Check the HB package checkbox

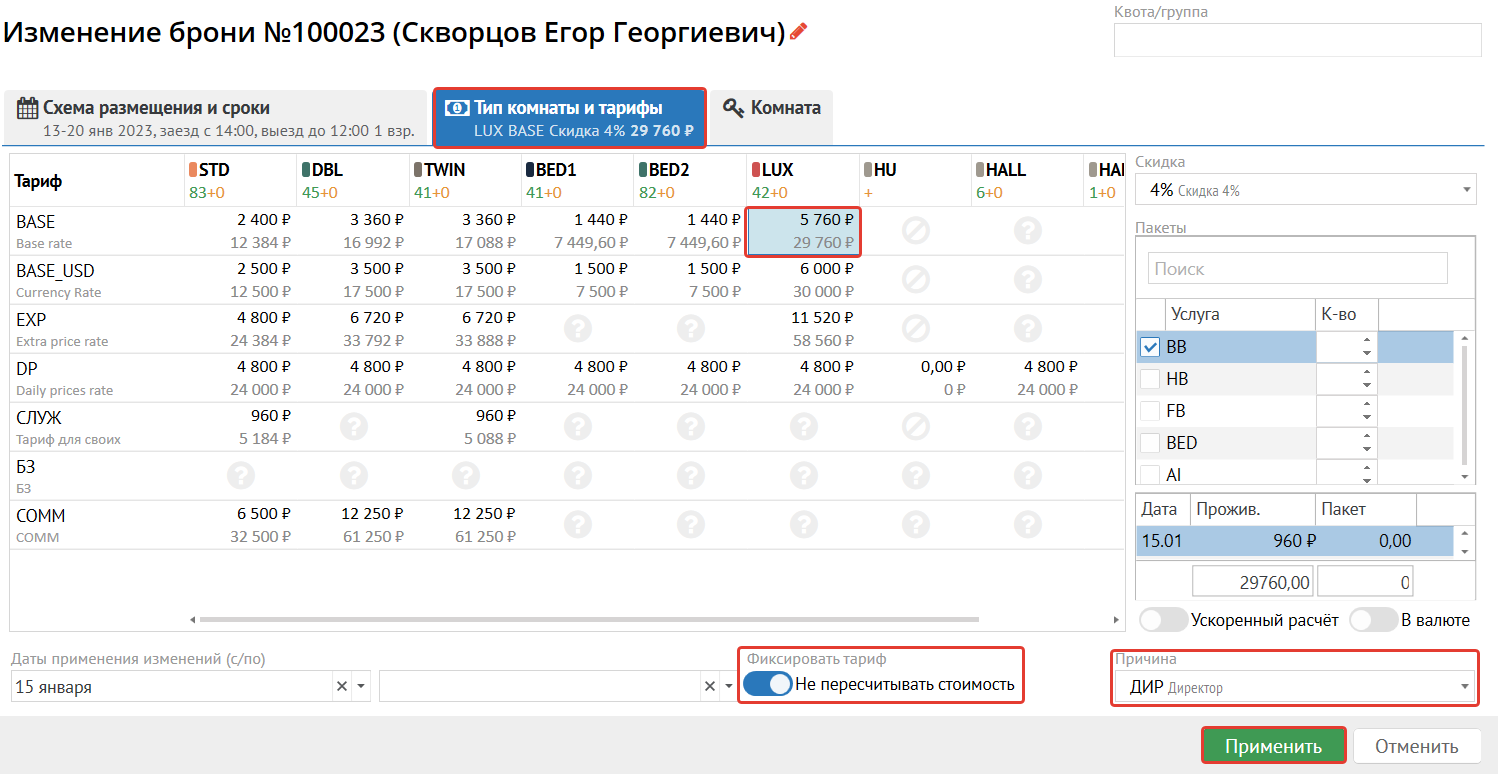(1150, 379)
